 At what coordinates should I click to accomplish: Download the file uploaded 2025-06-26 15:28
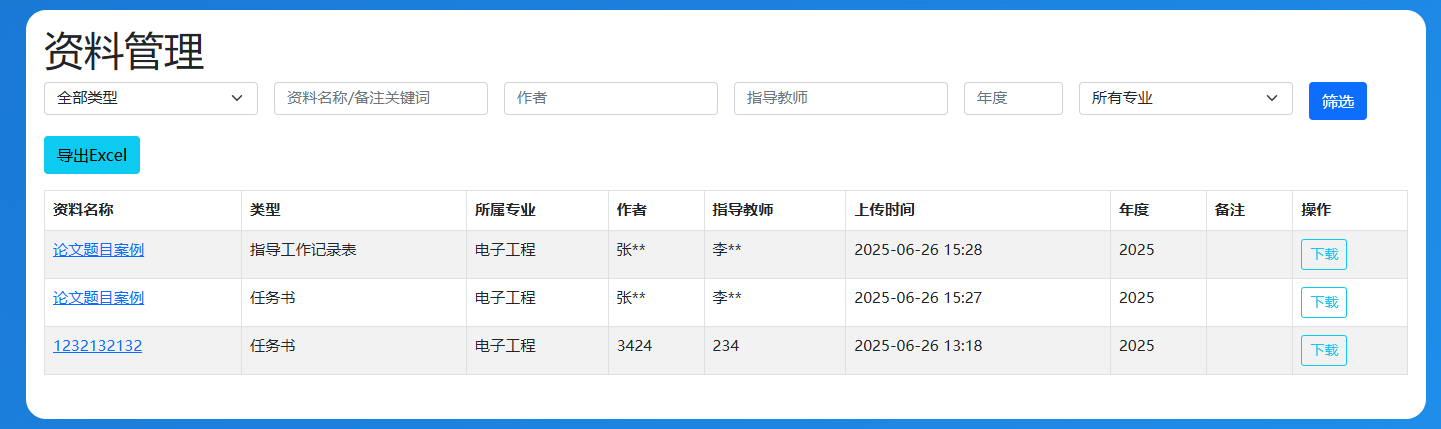click(1324, 254)
